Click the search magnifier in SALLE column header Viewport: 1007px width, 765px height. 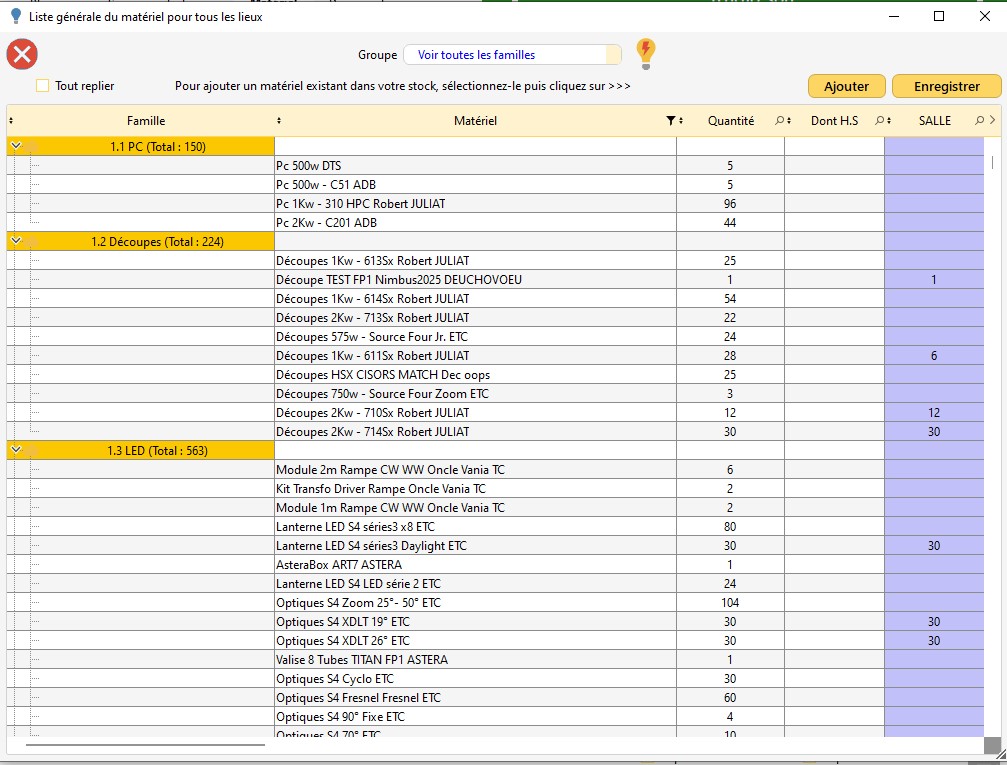[980, 121]
